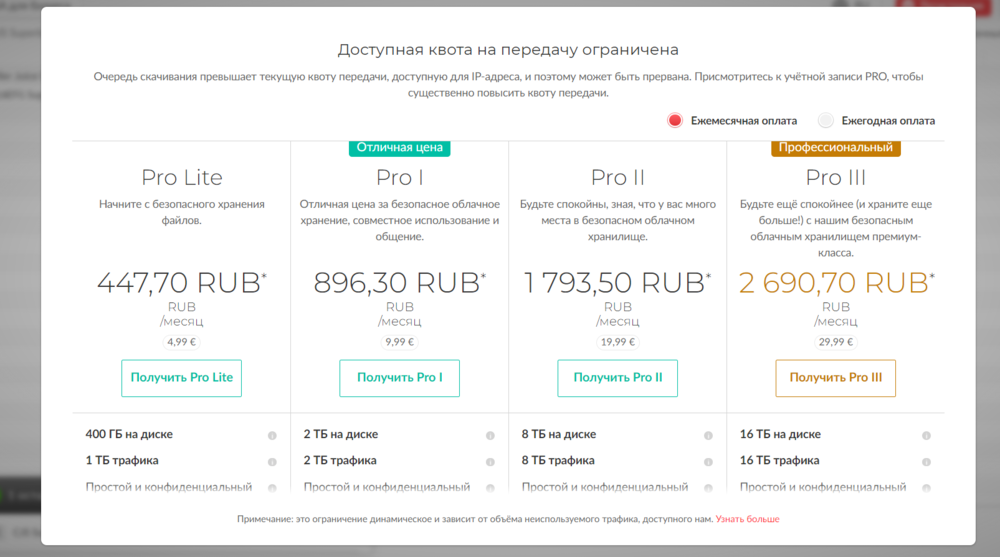
Task: Info icon for Pro Lite Простой и конфиденциальный
Action: click(272, 488)
